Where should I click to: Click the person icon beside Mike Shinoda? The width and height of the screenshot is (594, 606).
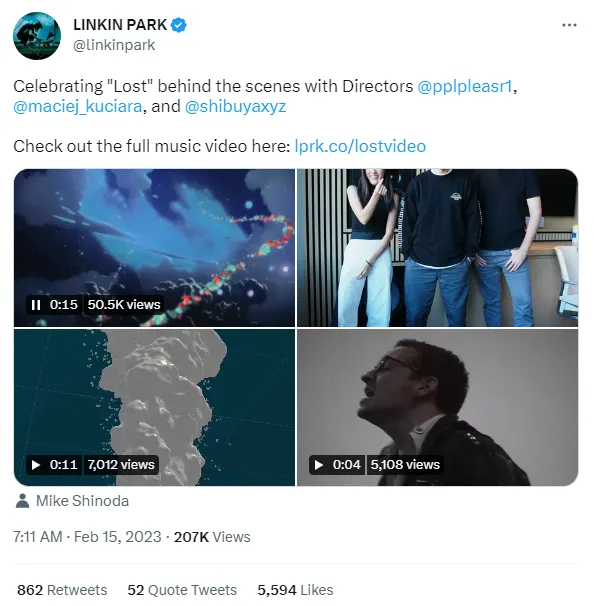point(22,501)
